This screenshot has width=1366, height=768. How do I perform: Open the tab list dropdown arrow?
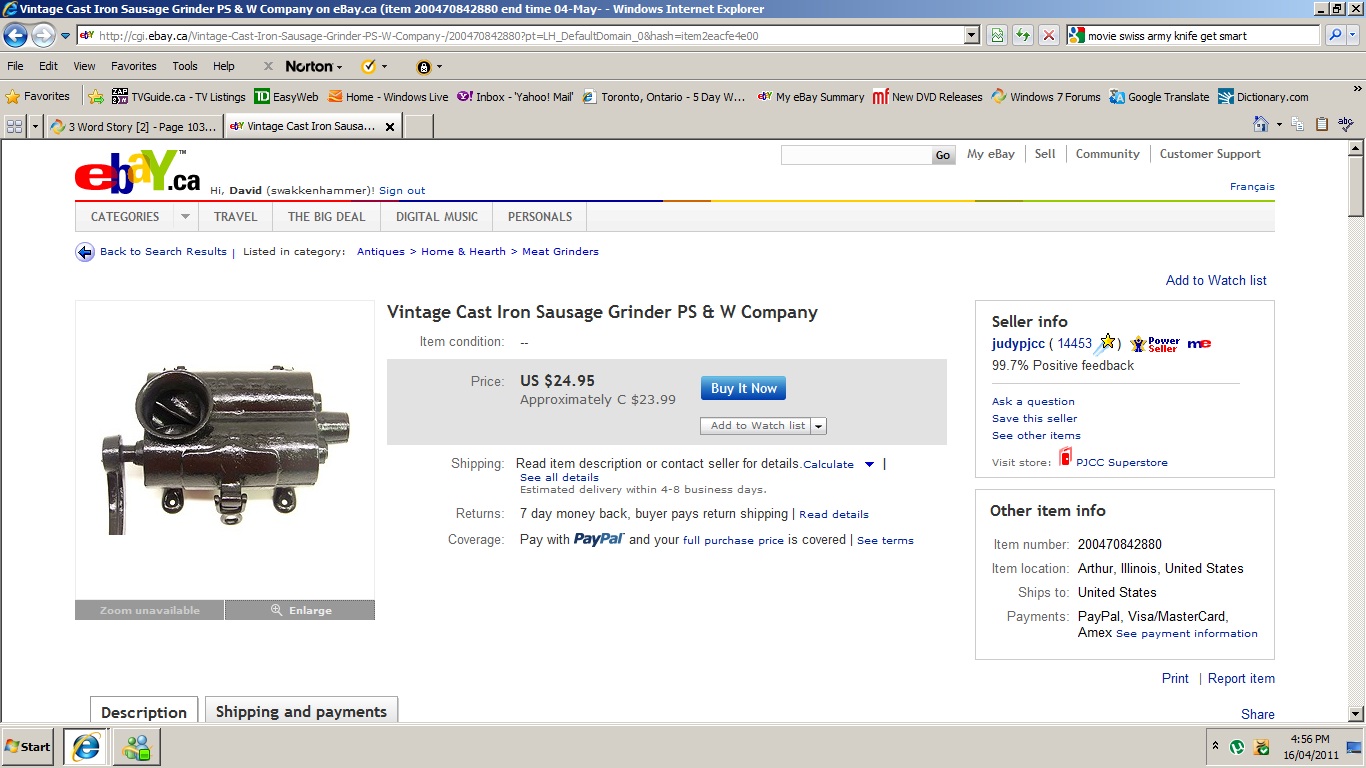[36, 126]
